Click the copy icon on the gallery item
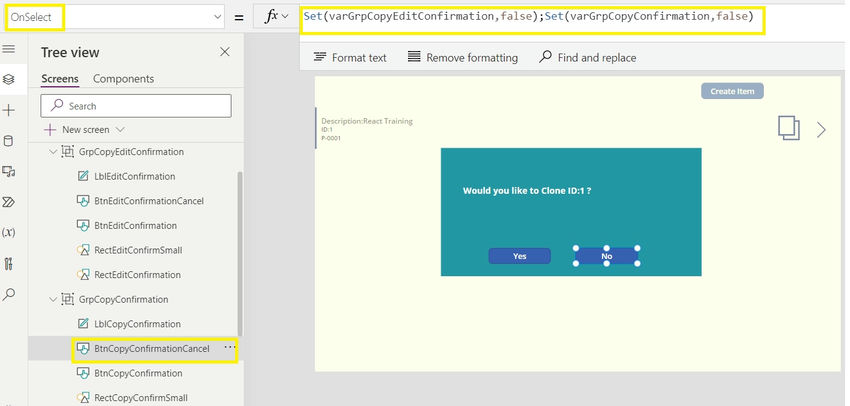Screen dimensions: 850x406 click(x=789, y=128)
